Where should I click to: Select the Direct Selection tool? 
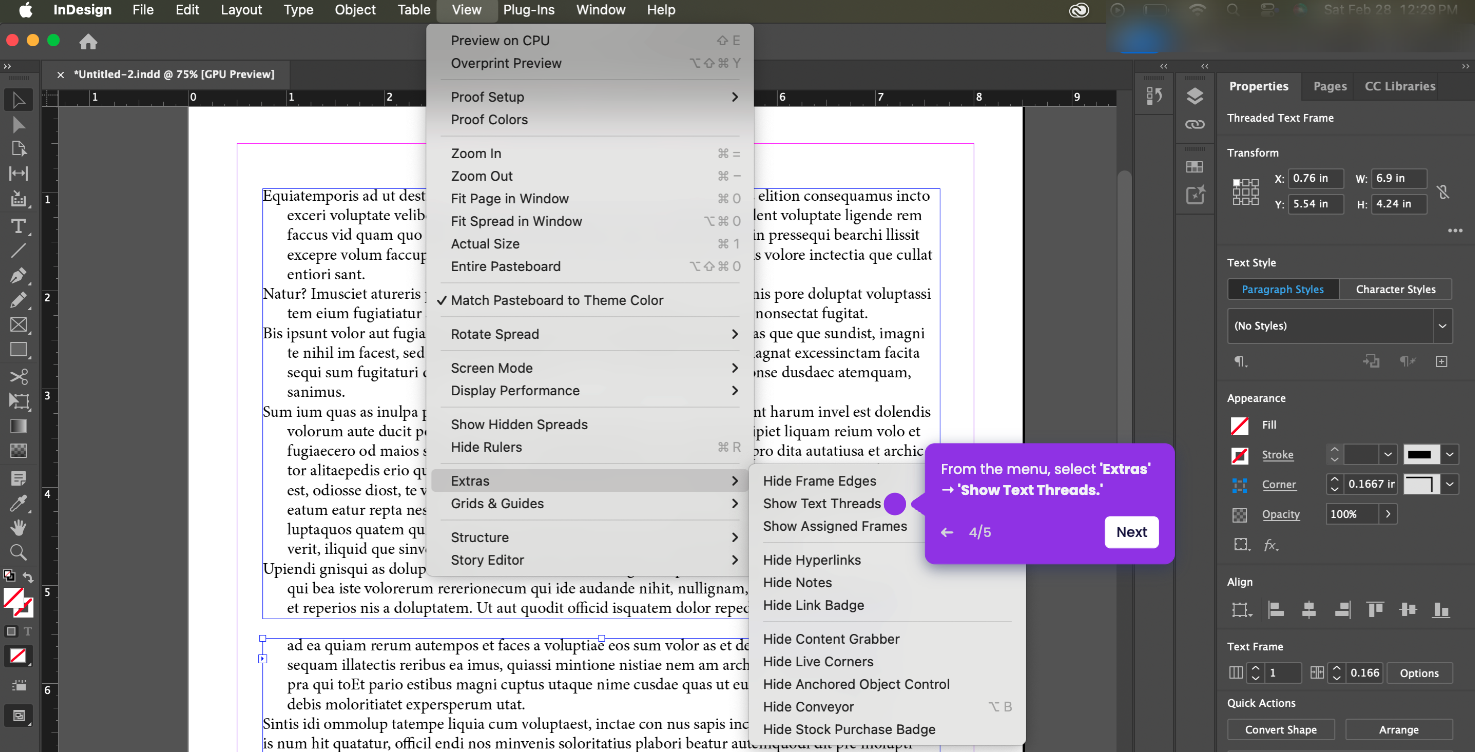(18, 125)
